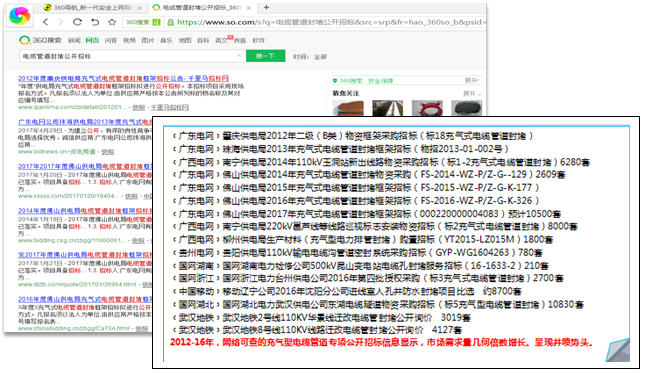Open the 2012年度肇庆供电局 search result link

coord(123,78)
